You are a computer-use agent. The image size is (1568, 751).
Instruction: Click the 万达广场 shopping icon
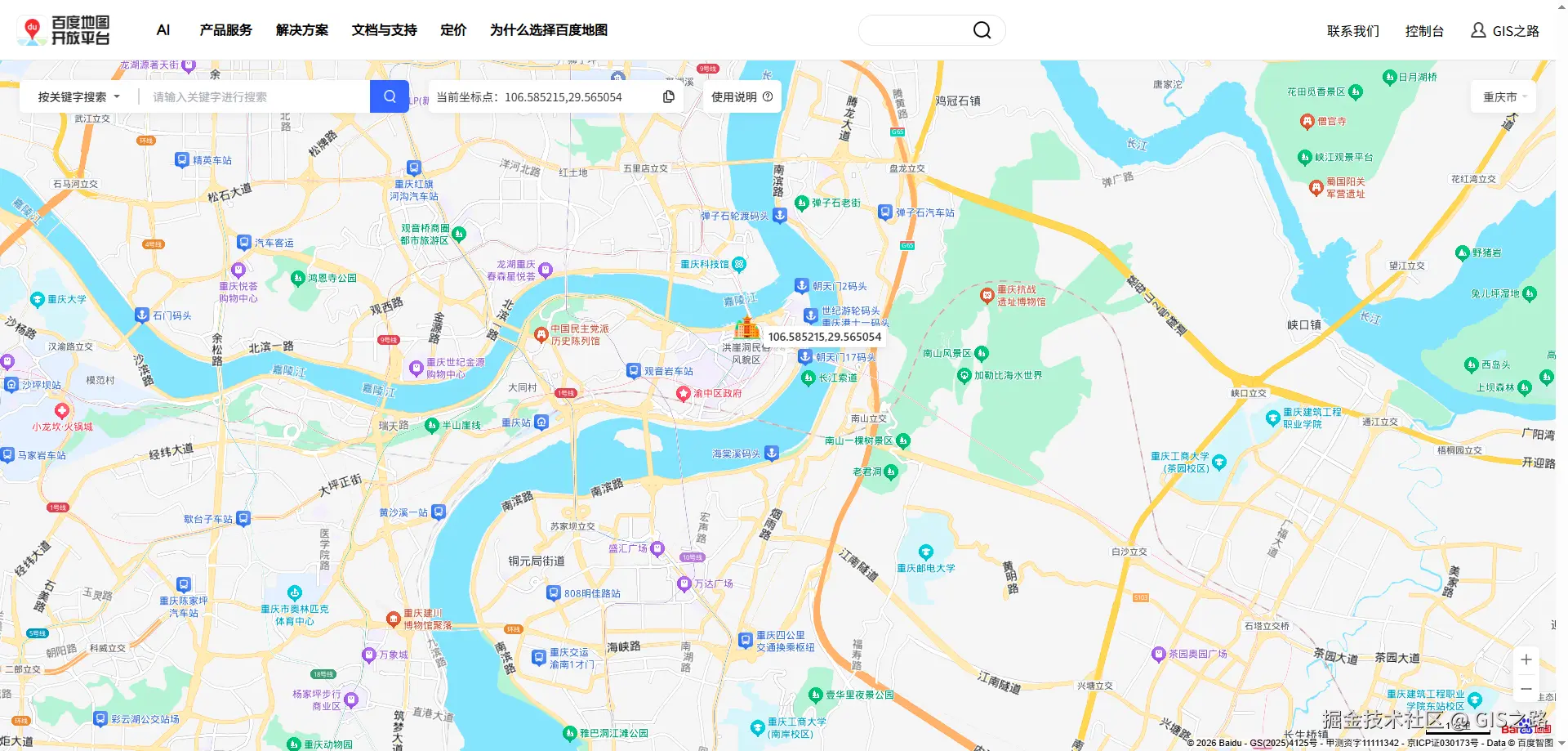click(684, 583)
